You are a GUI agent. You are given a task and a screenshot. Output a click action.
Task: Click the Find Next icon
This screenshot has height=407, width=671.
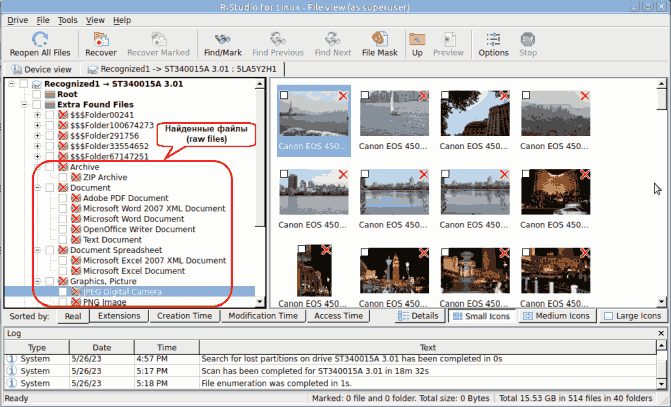333,39
